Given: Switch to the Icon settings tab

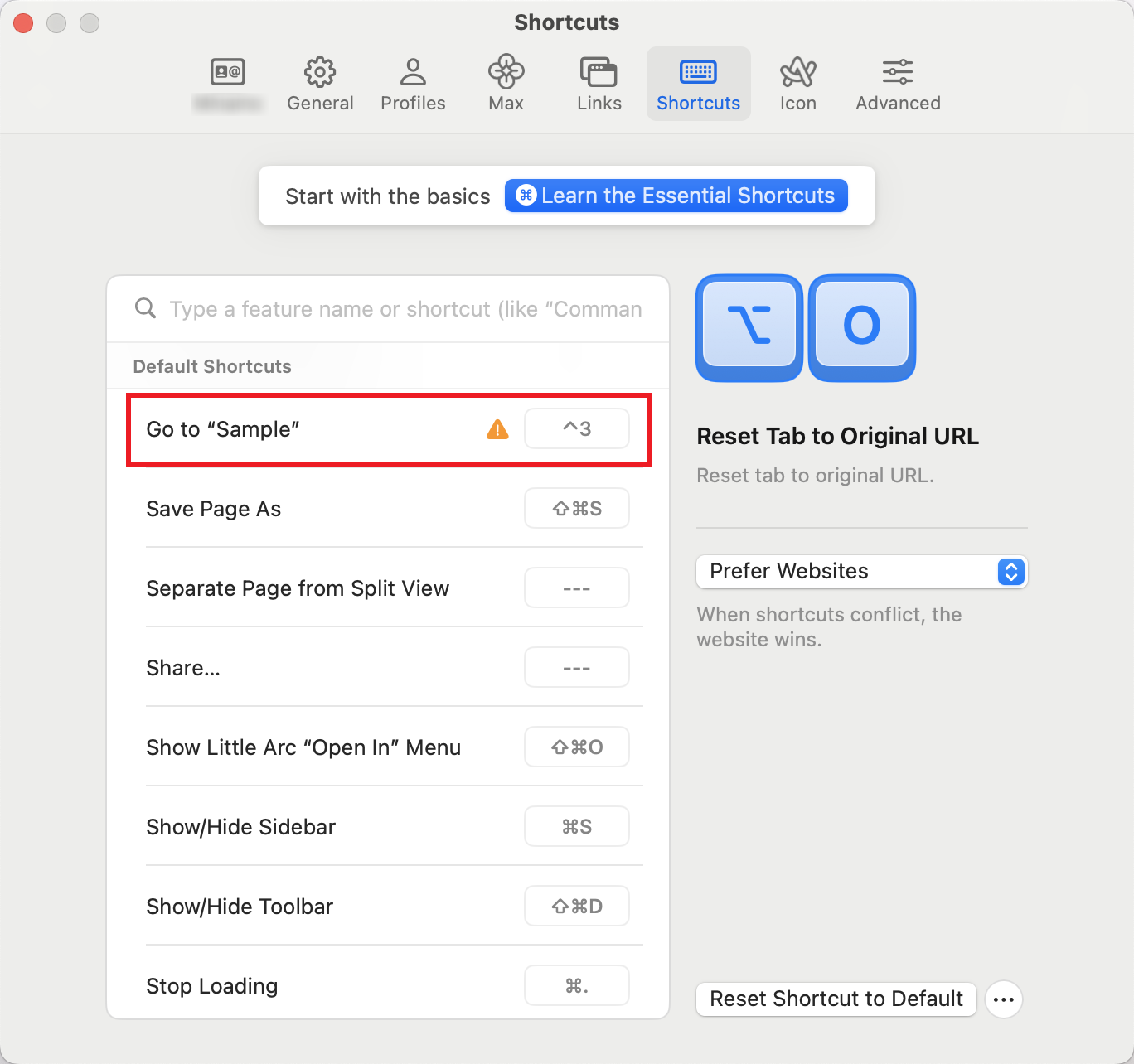Looking at the screenshot, I should [797, 84].
